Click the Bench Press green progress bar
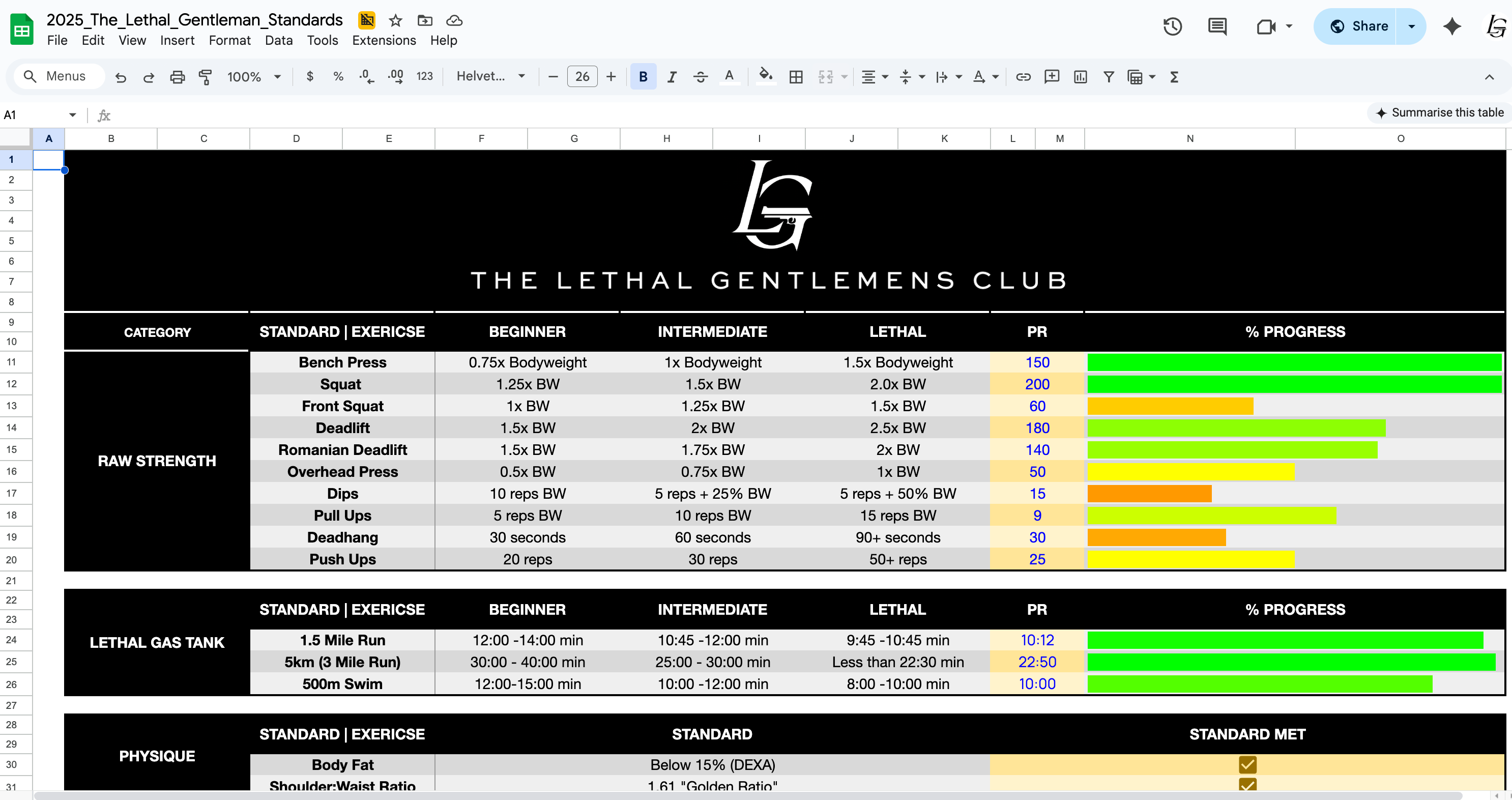This screenshot has height=800, width=1512. point(1294,362)
